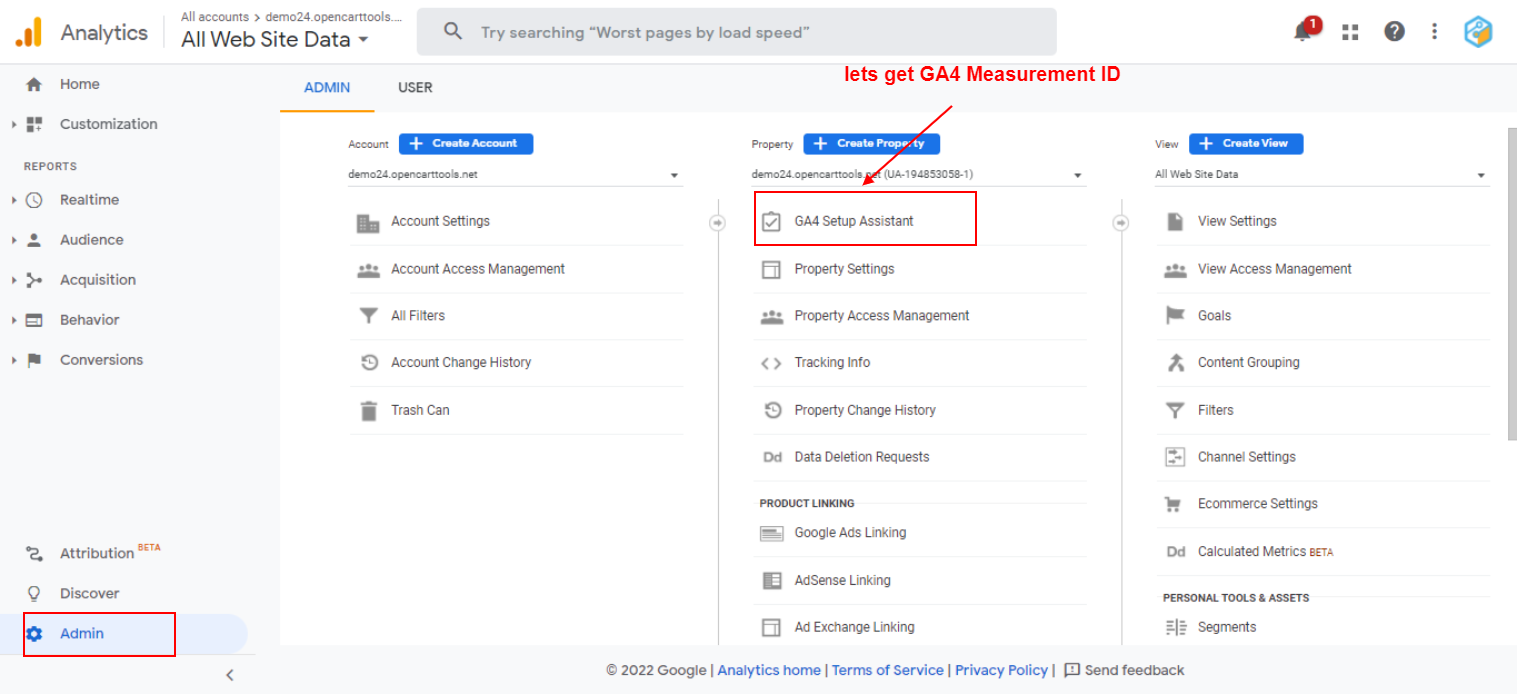The image size is (1517, 694).
Task: Open the Google apps grid icon
Action: tap(1350, 32)
